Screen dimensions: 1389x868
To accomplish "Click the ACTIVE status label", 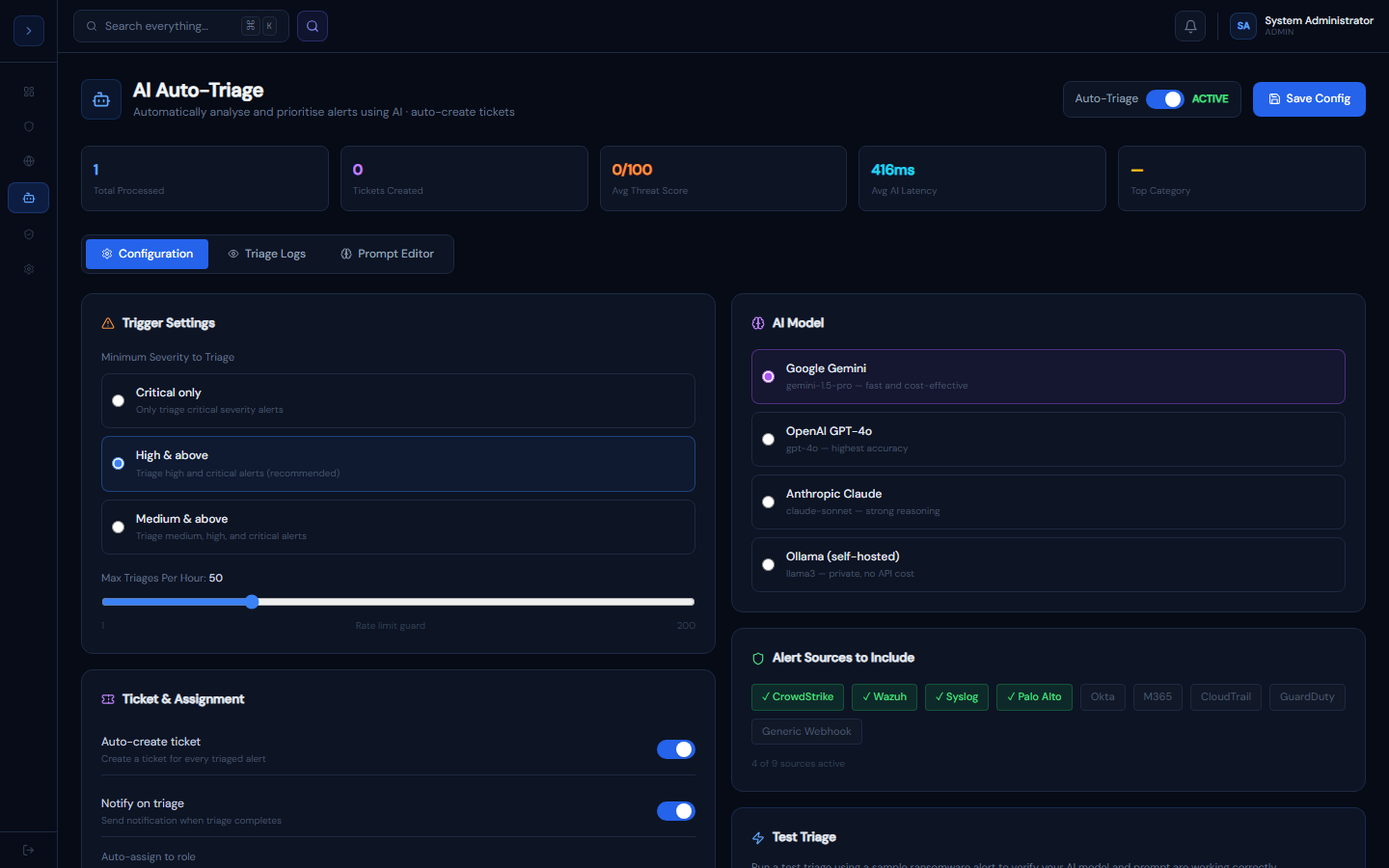I will [x=1210, y=99].
